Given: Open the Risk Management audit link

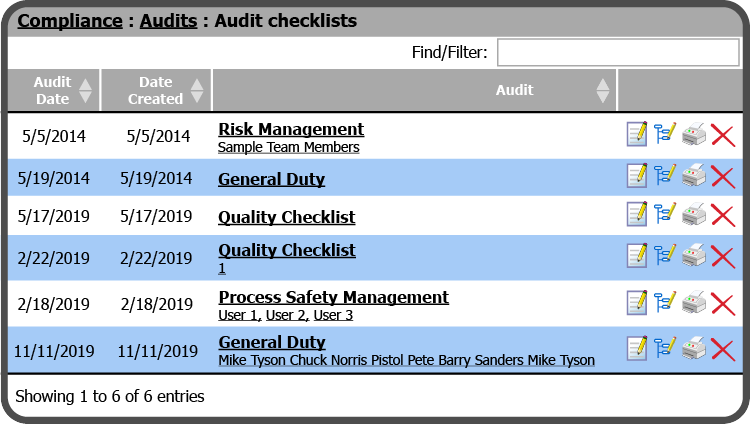Looking at the screenshot, I should tap(290, 129).
